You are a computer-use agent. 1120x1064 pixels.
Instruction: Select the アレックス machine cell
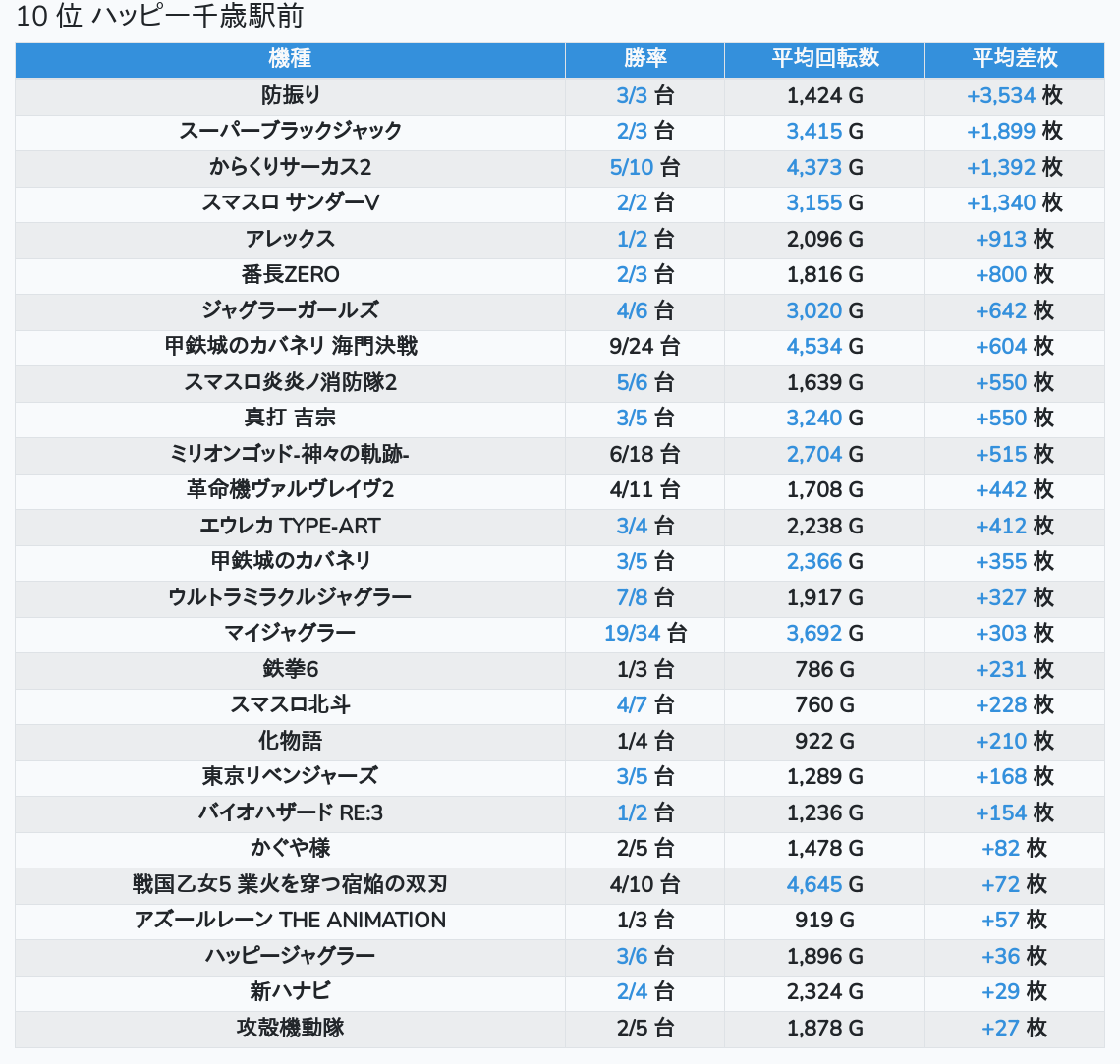[290, 239]
